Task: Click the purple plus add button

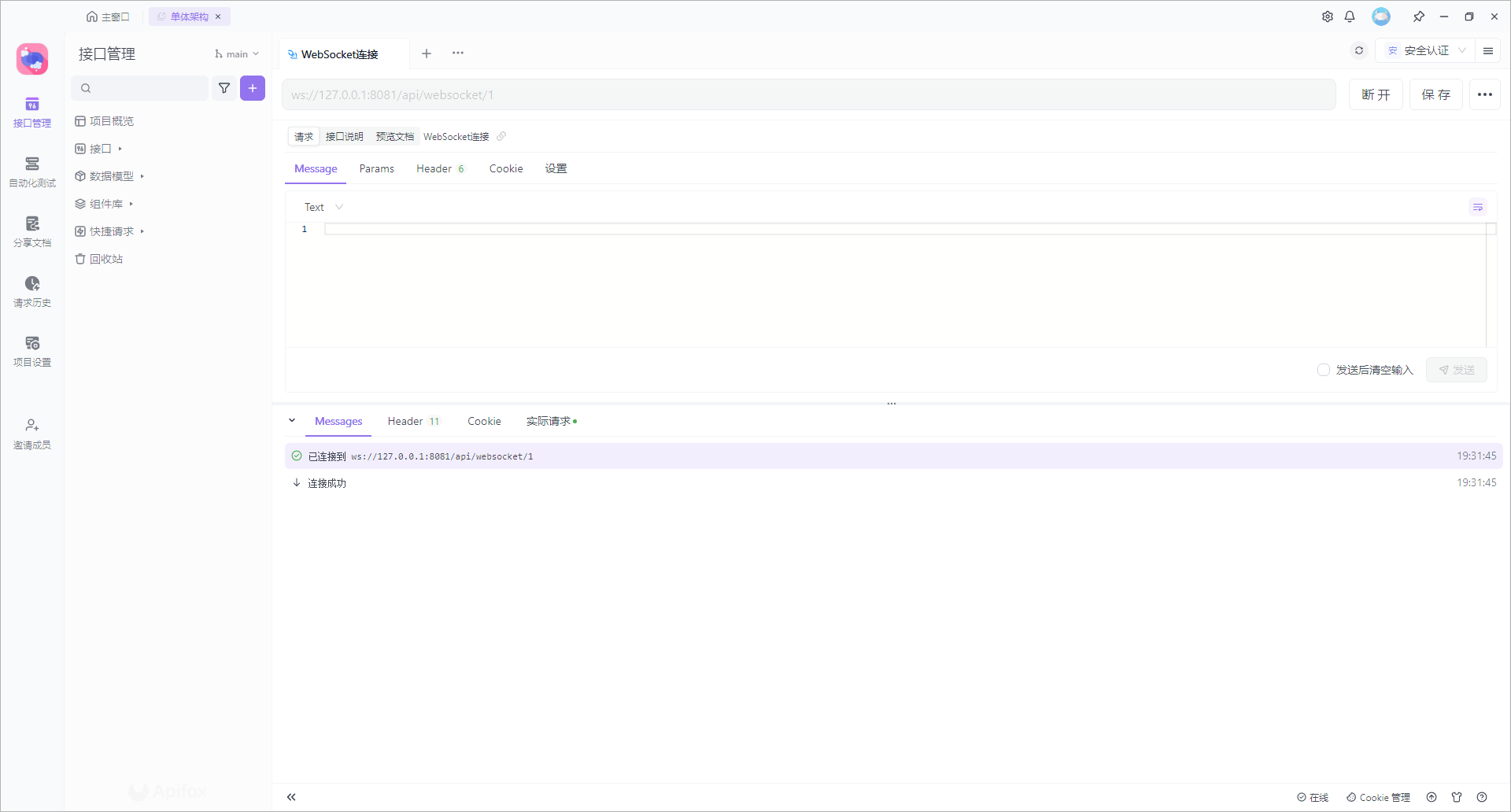Action: (253, 88)
